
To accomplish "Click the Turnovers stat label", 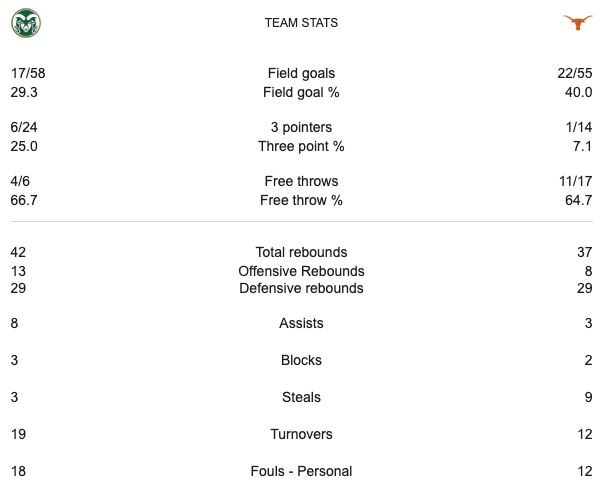I will tap(301, 434).
